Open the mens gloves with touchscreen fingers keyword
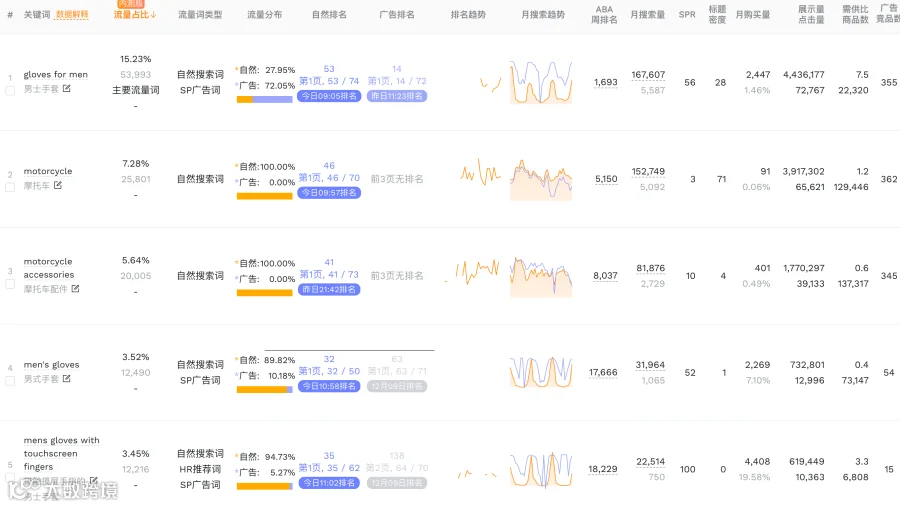The height and width of the screenshot is (507, 900). tap(61, 454)
